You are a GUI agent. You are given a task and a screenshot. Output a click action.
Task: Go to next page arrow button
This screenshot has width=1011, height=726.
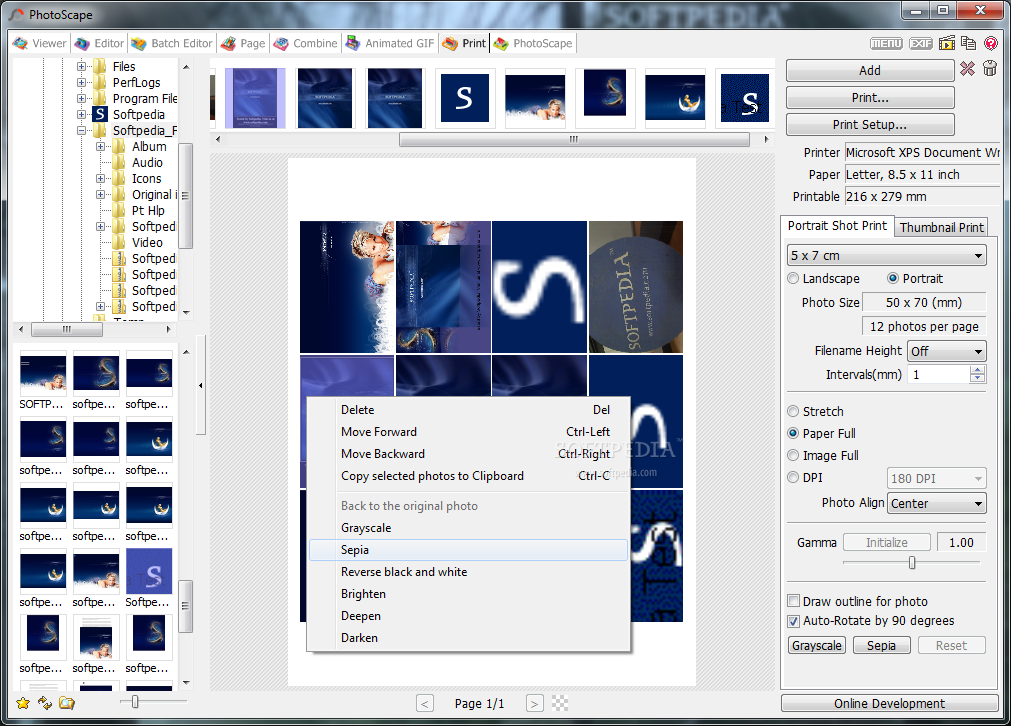(535, 703)
